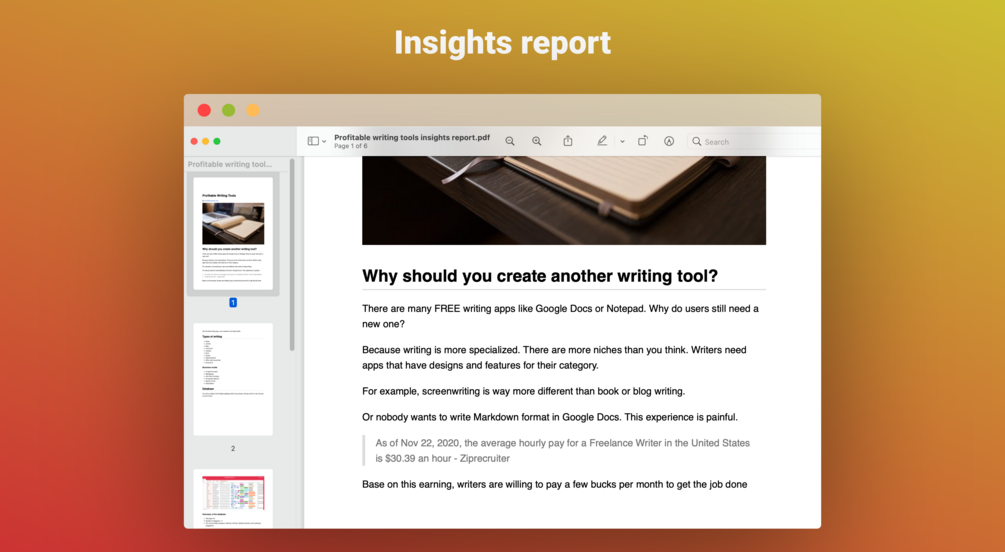
Task: Maximize Preview window with small green button
Action: tap(217, 141)
